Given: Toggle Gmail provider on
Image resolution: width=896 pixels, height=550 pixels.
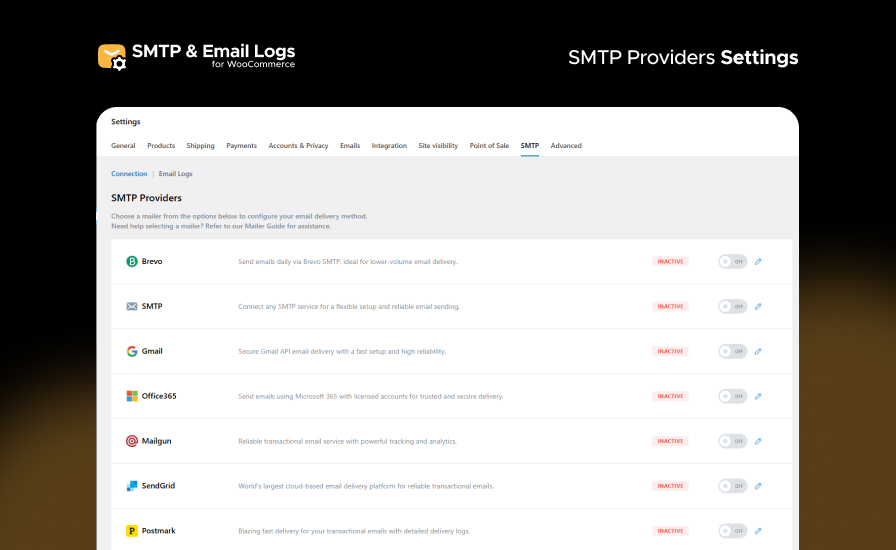Looking at the screenshot, I should pos(733,351).
